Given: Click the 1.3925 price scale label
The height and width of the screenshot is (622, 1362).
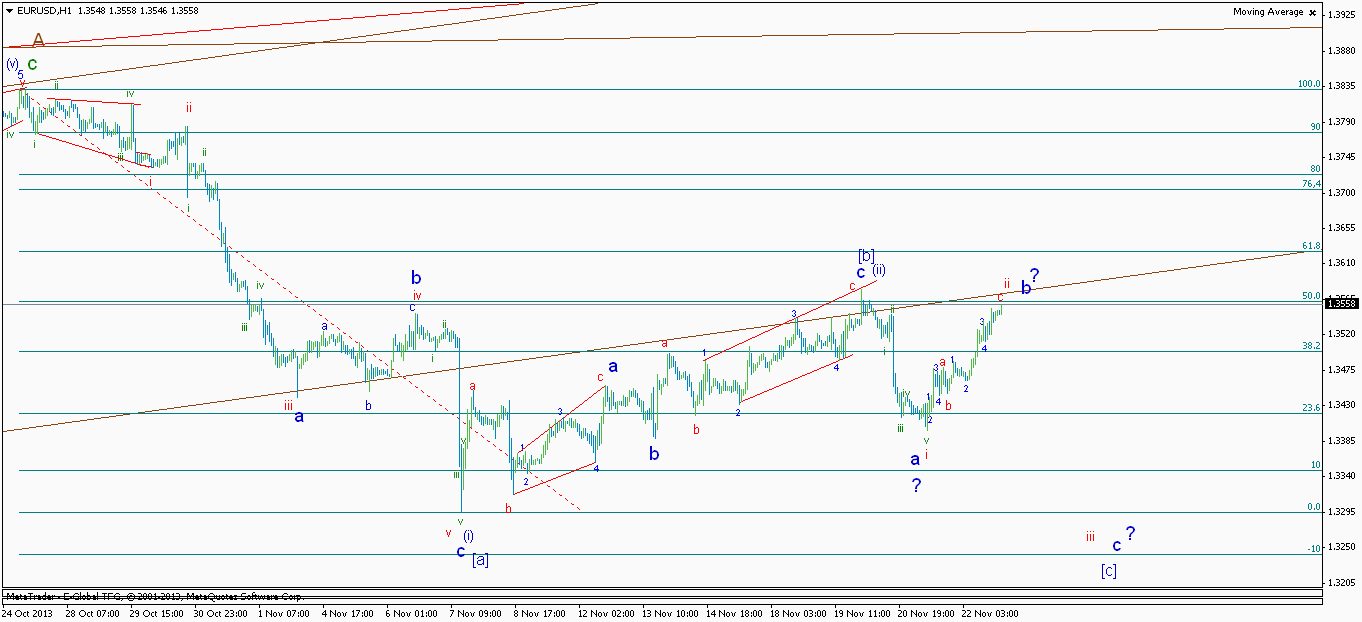Looking at the screenshot, I should click(x=1342, y=15).
